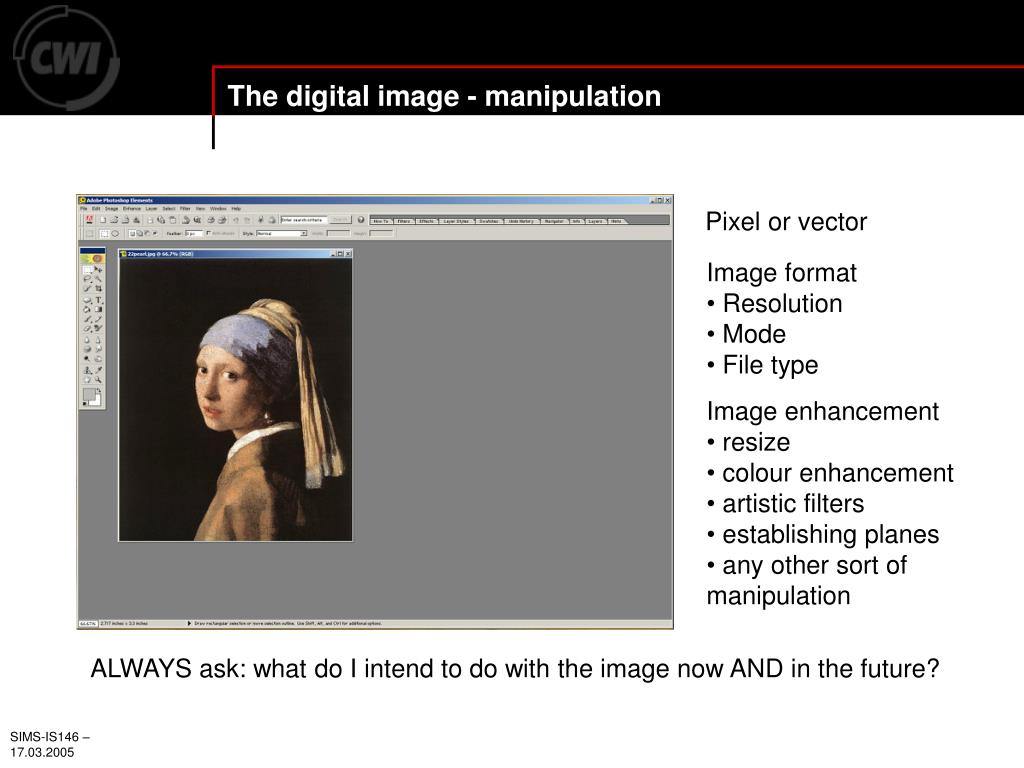Select the Burn tool
Viewport: 1024px width, 768px height.
pyautogui.click(x=99, y=359)
